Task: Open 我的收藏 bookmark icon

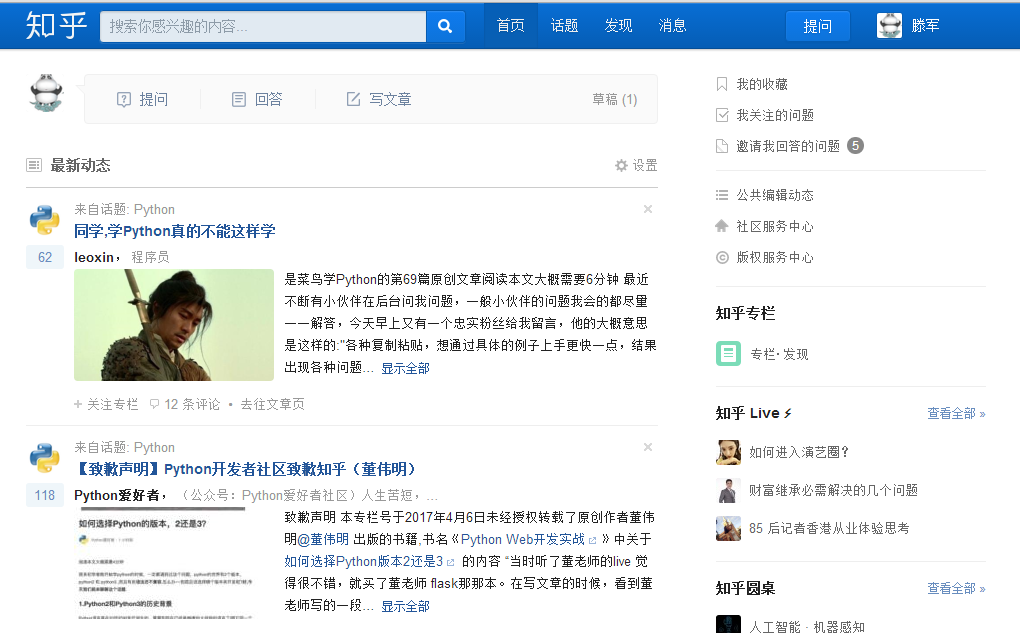Action: (721, 84)
